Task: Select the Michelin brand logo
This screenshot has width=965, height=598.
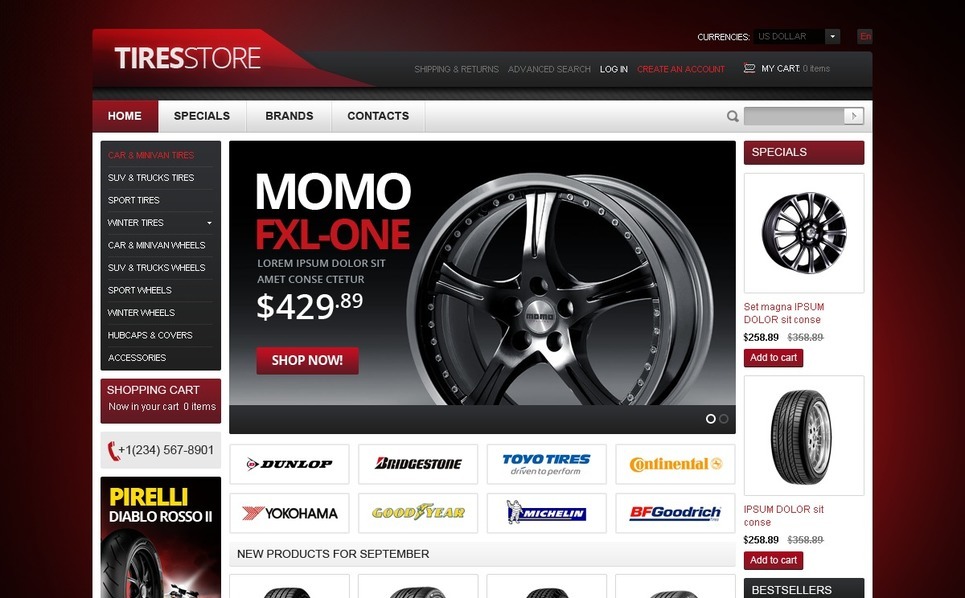Action: (x=547, y=512)
